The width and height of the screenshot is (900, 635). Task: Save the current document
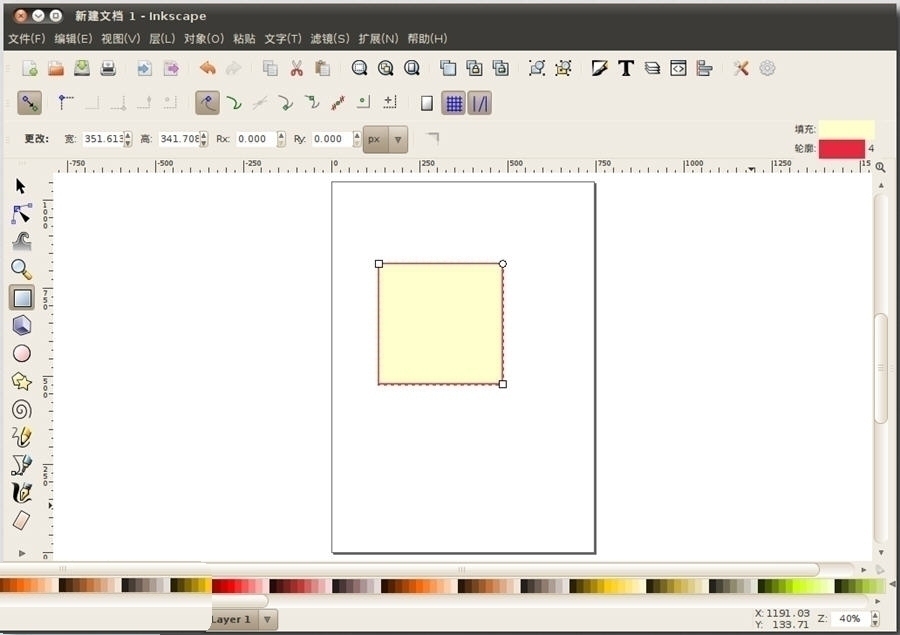(80, 67)
